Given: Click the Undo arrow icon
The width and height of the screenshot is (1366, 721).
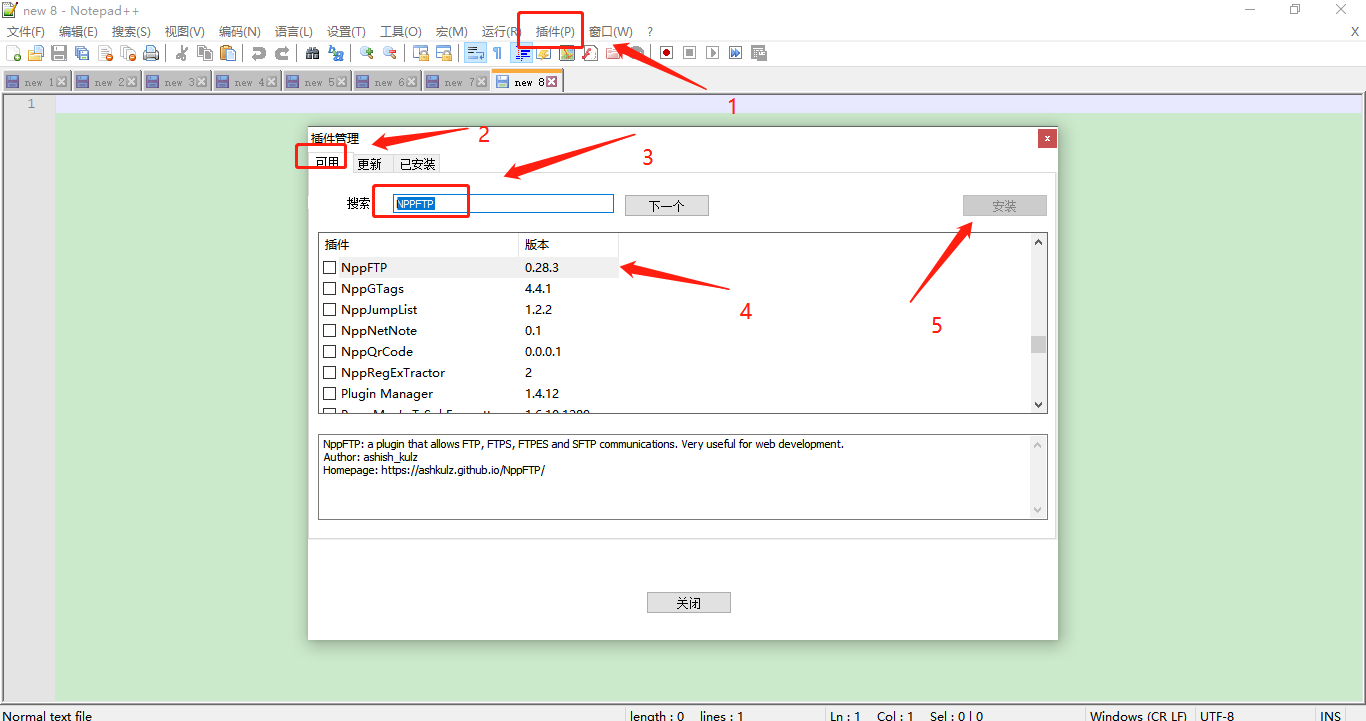Looking at the screenshot, I should 259,53.
